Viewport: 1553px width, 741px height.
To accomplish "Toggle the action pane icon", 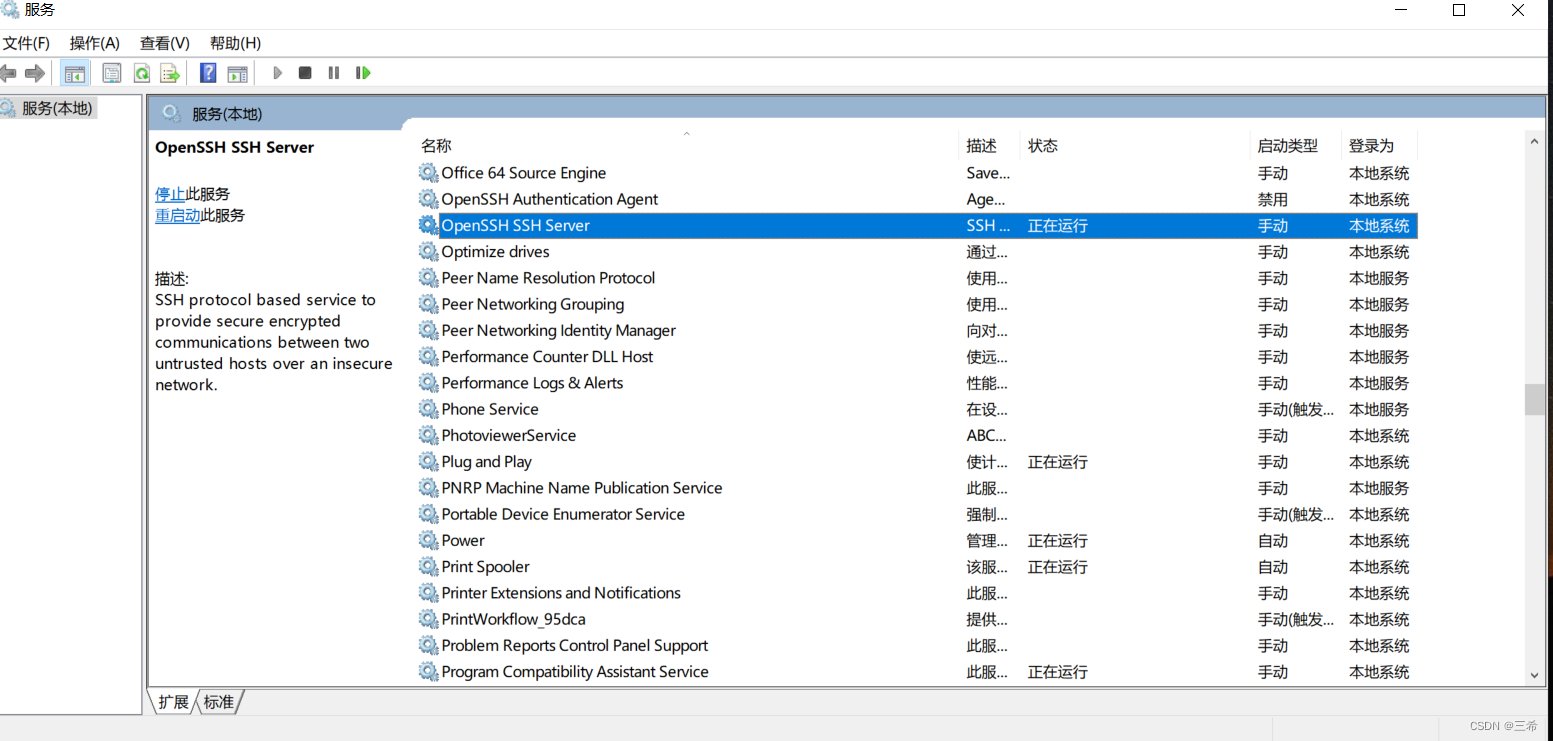I will pyautogui.click(x=237, y=72).
